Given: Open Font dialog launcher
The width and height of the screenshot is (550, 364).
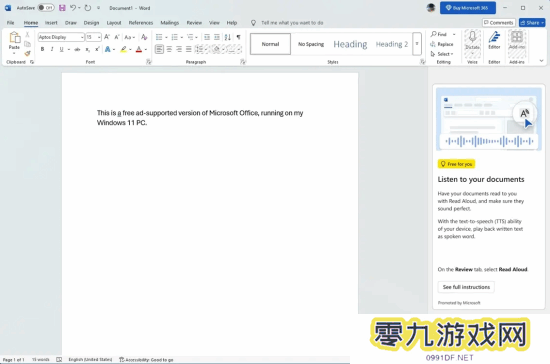Looking at the screenshot, I should [149, 62].
